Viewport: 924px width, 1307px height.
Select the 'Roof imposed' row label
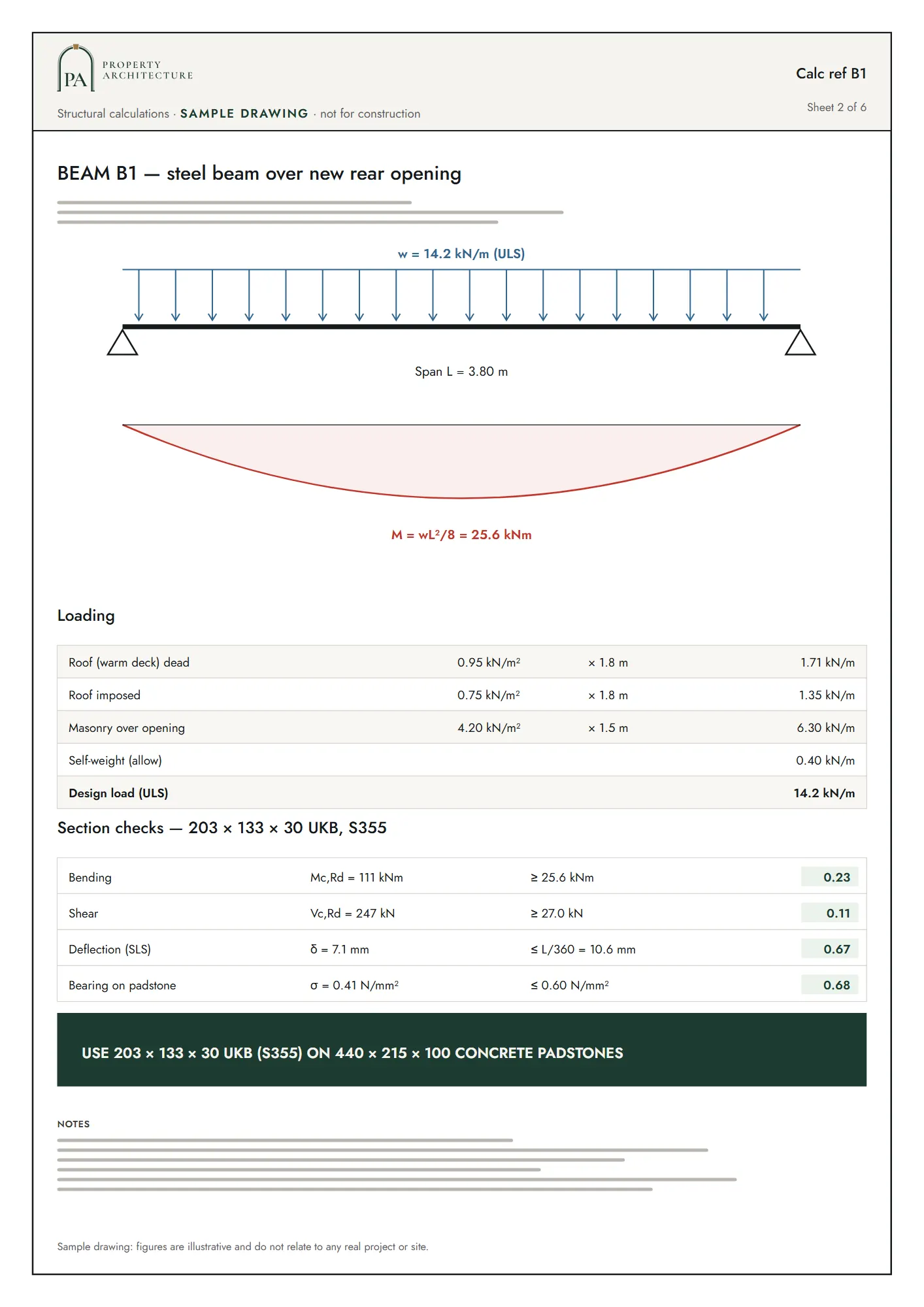click(105, 695)
